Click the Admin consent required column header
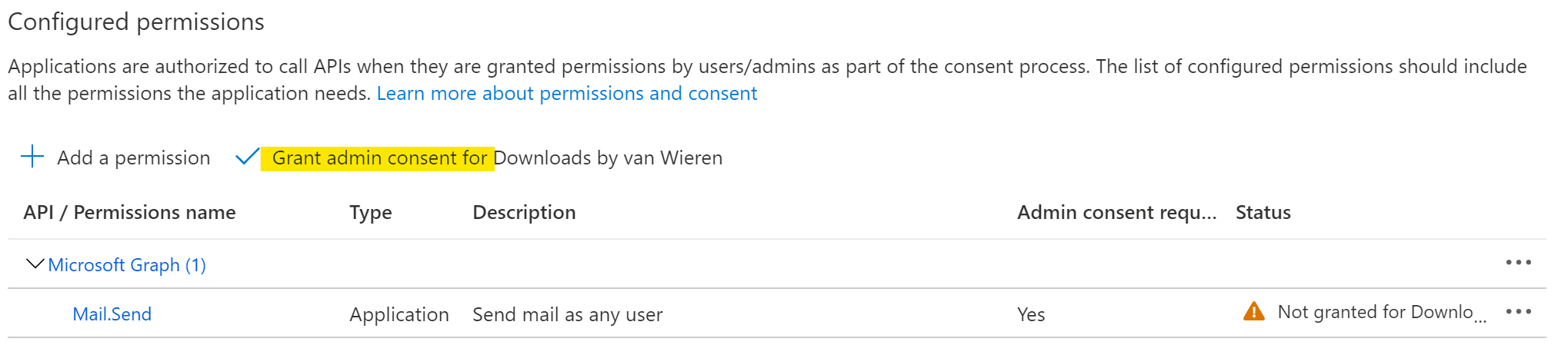The width and height of the screenshot is (1568, 355). [x=1117, y=213]
